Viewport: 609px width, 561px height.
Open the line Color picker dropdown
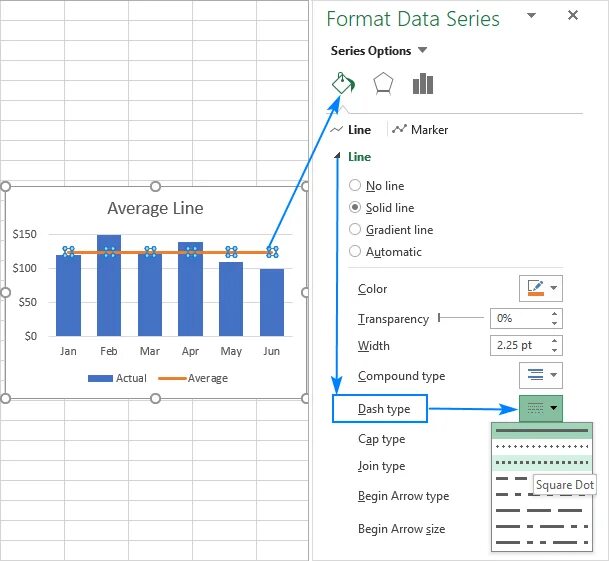tap(541, 288)
